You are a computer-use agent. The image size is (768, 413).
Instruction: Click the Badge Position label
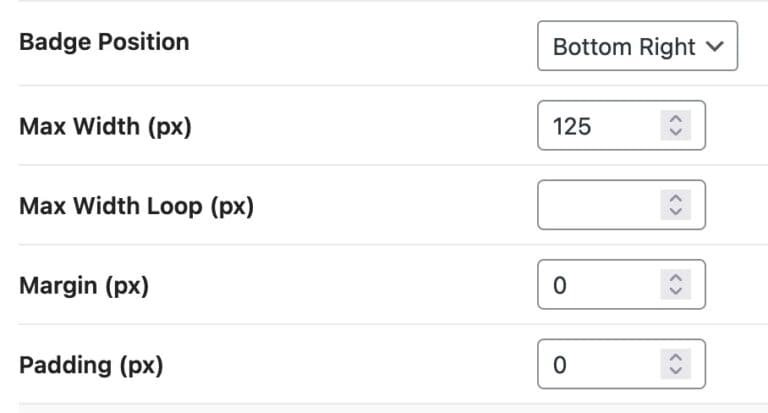click(104, 42)
